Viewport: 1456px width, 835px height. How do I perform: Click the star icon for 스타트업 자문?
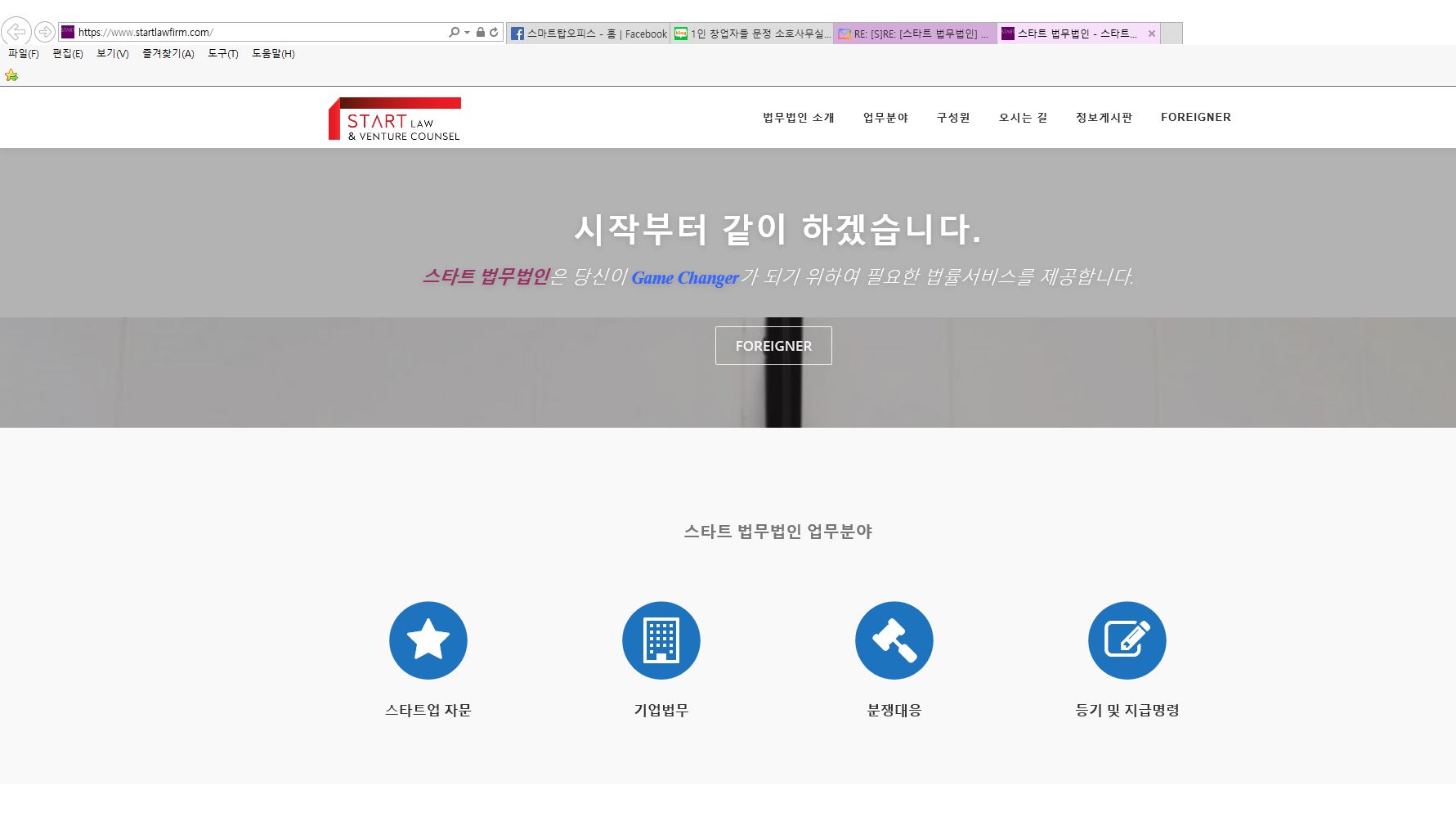[428, 640]
